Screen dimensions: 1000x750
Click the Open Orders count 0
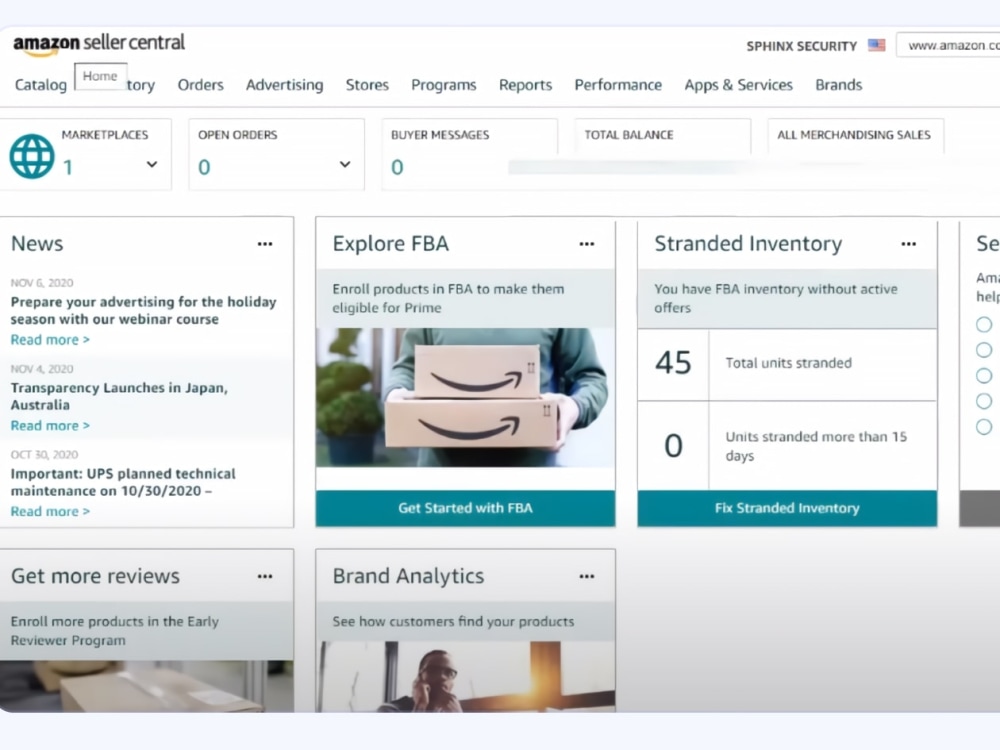[x=204, y=167]
